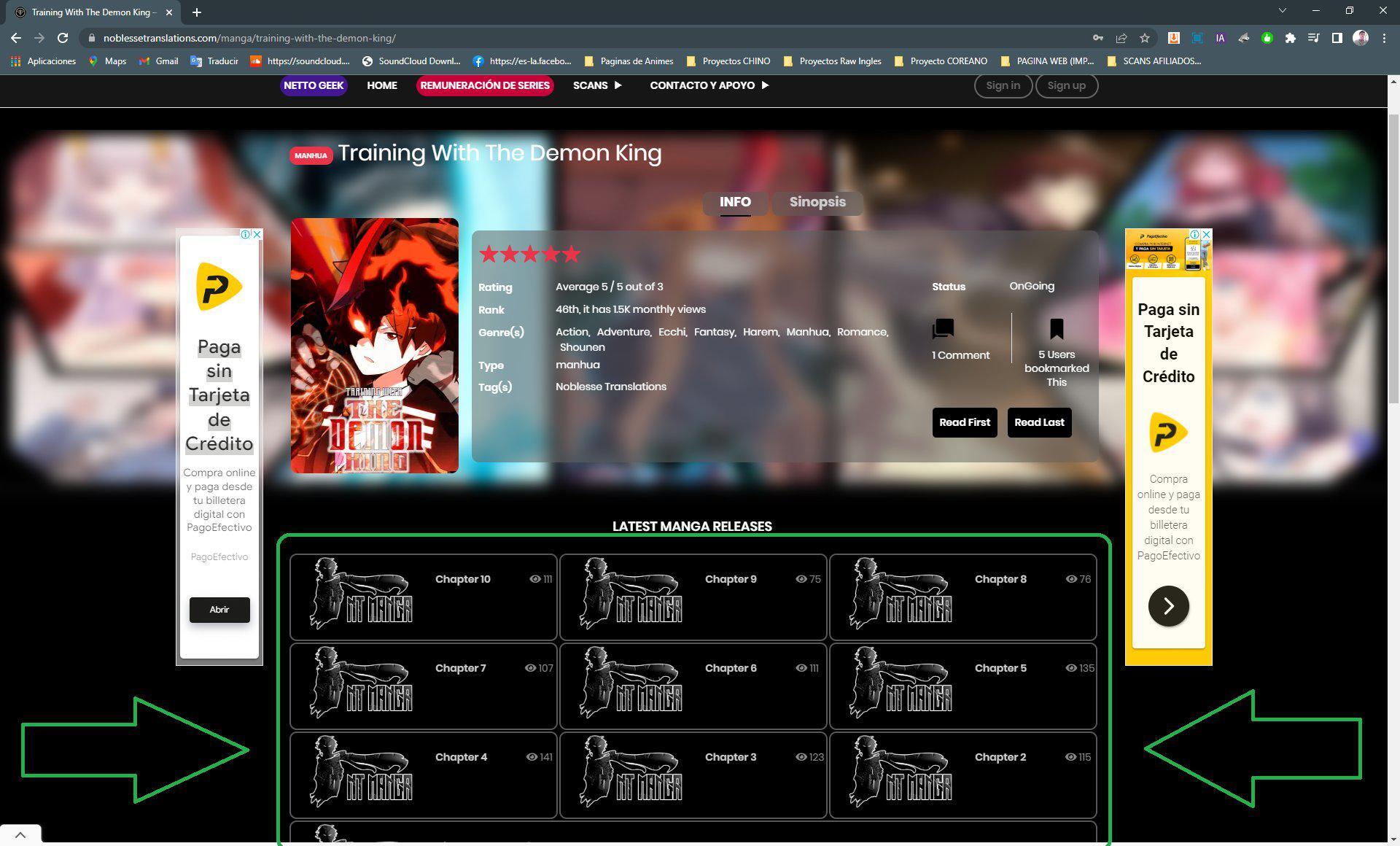The height and width of the screenshot is (846, 1400).
Task: Open the Proyecto COREANO bookmark folder
Action: 941,61
